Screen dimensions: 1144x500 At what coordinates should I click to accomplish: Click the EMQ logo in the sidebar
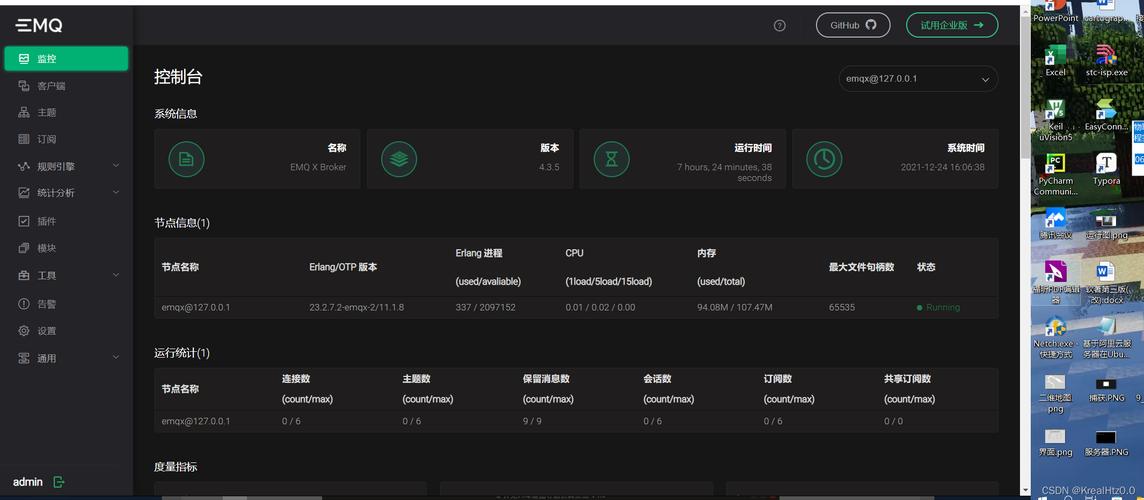(x=39, y=26)
